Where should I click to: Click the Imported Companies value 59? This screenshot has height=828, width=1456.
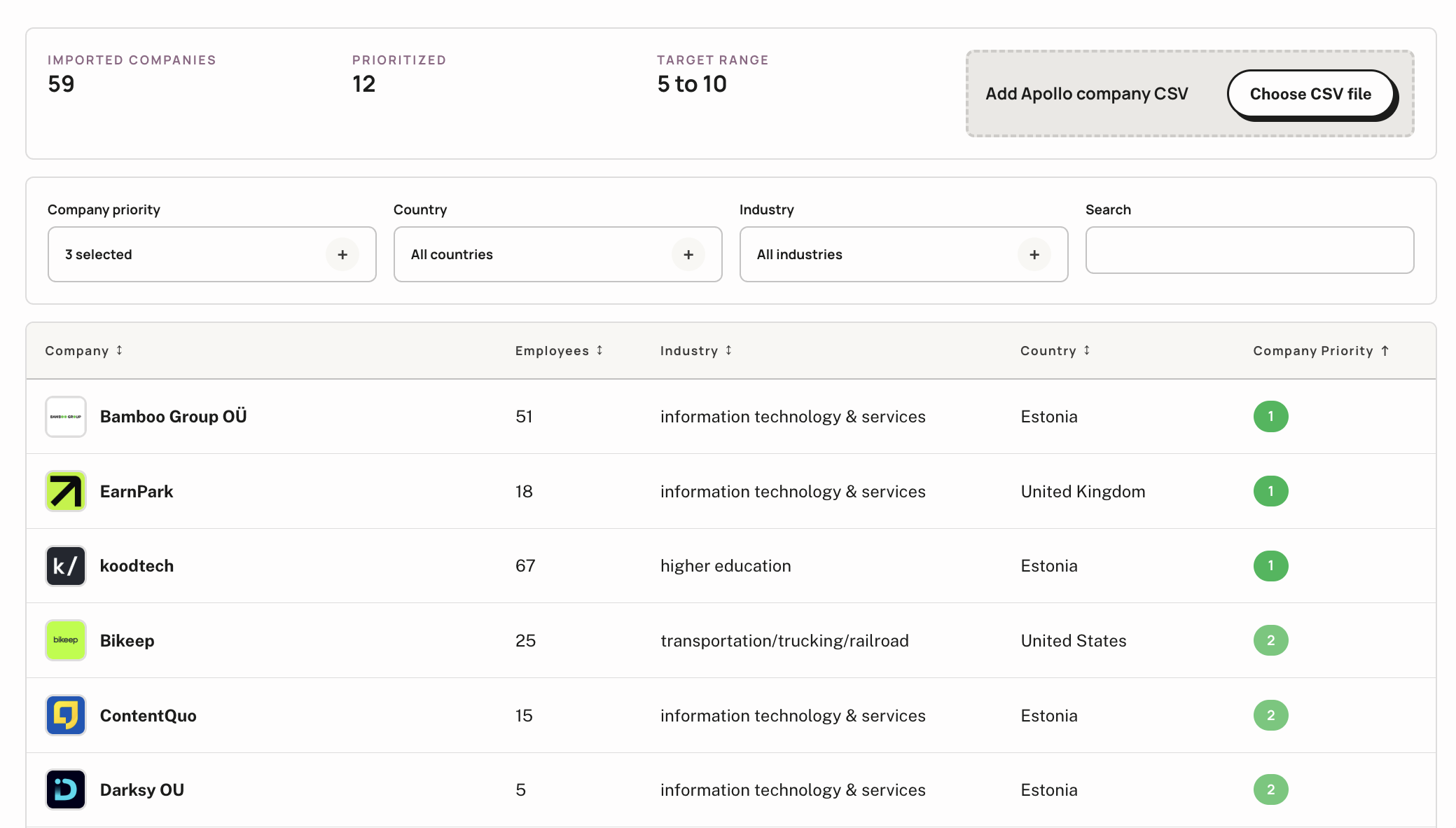coord(61,84)
